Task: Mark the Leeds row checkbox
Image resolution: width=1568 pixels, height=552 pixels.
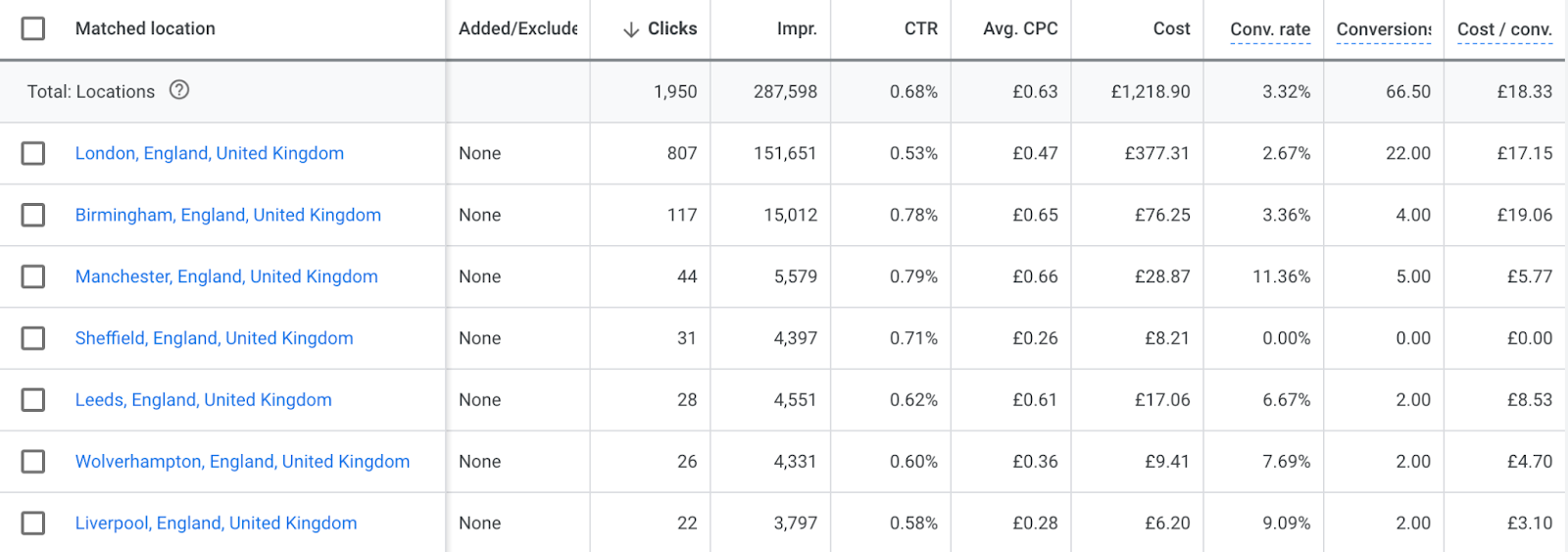Action: (x=33, y=400)
